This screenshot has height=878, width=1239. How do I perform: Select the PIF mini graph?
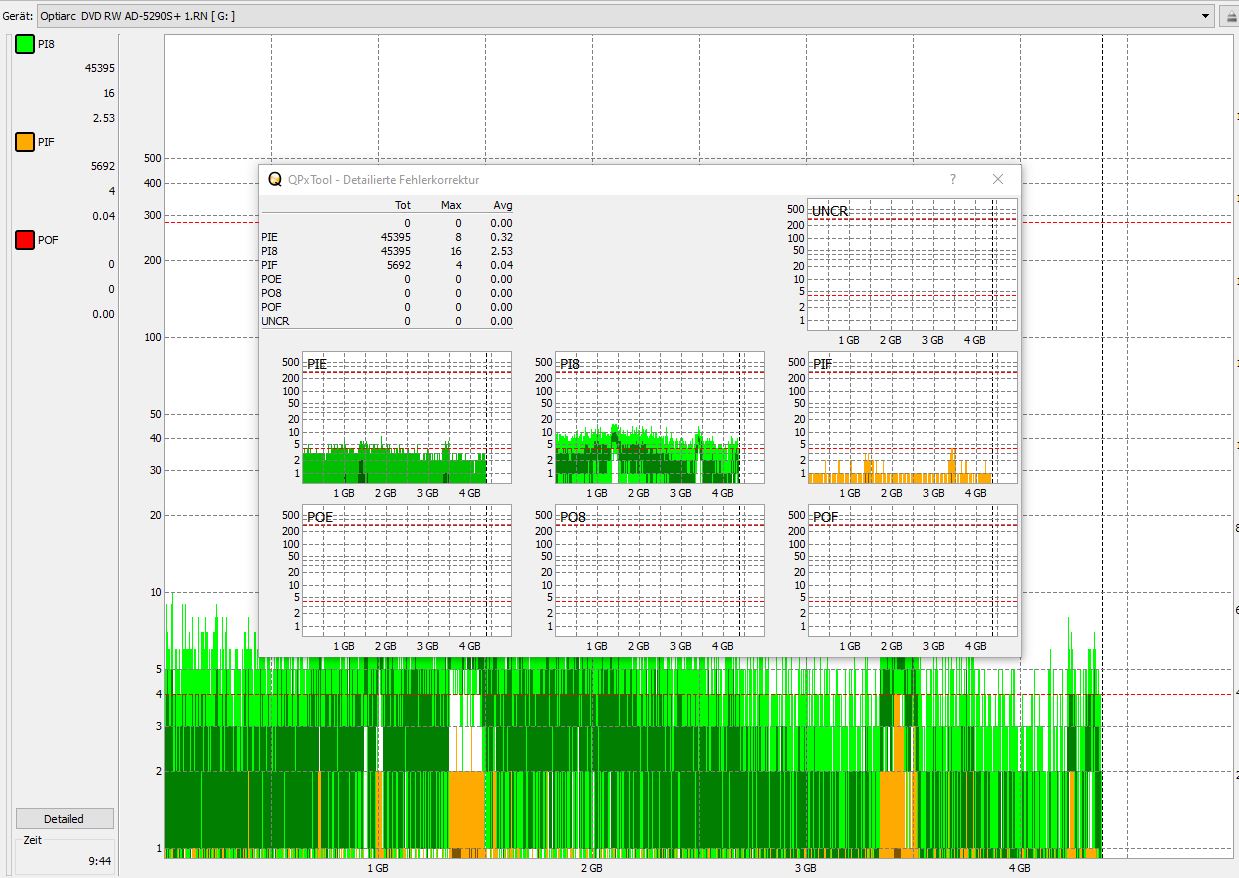(900, 418)
